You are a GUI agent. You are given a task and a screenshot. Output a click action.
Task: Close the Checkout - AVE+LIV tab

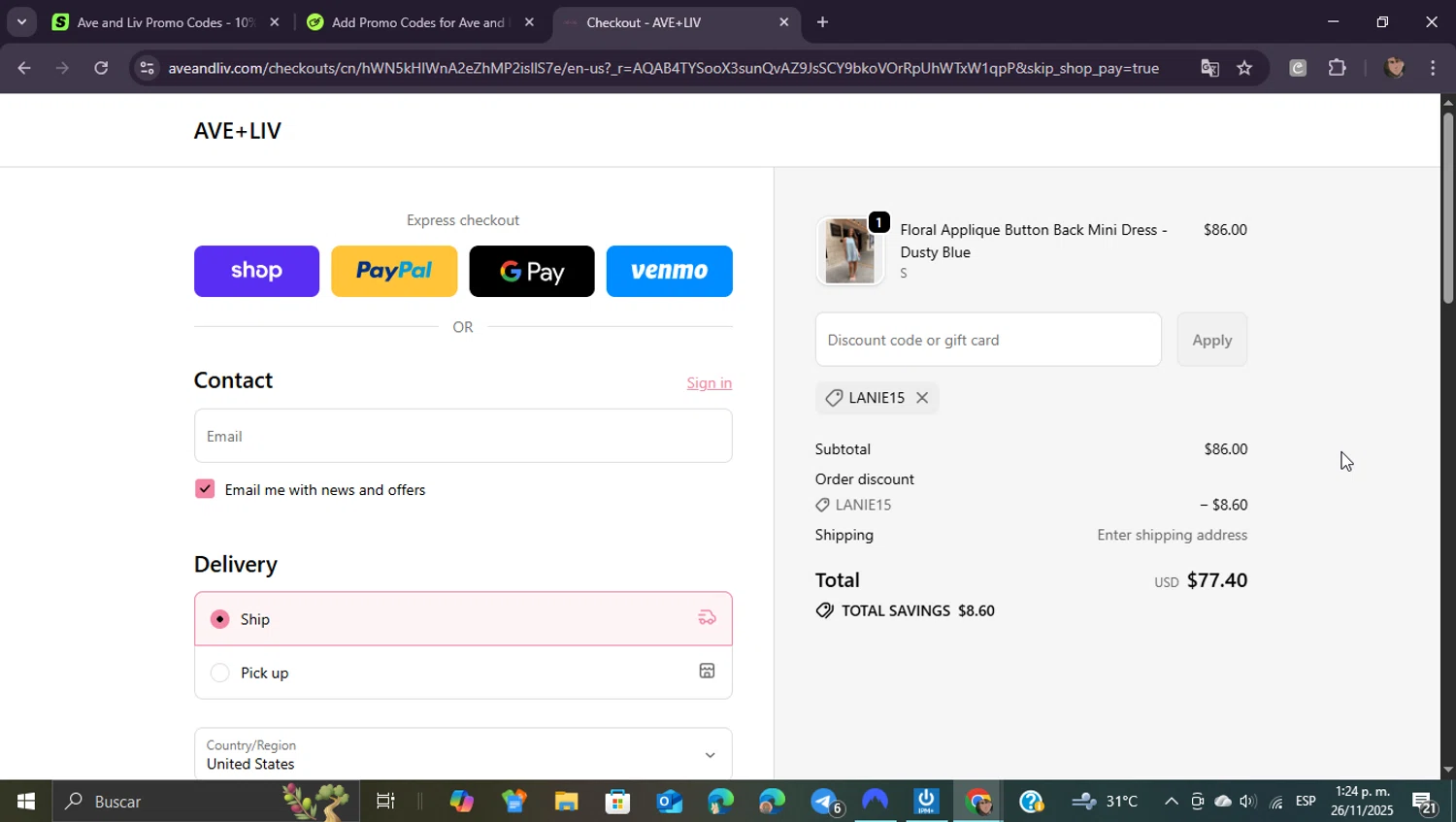784,22
